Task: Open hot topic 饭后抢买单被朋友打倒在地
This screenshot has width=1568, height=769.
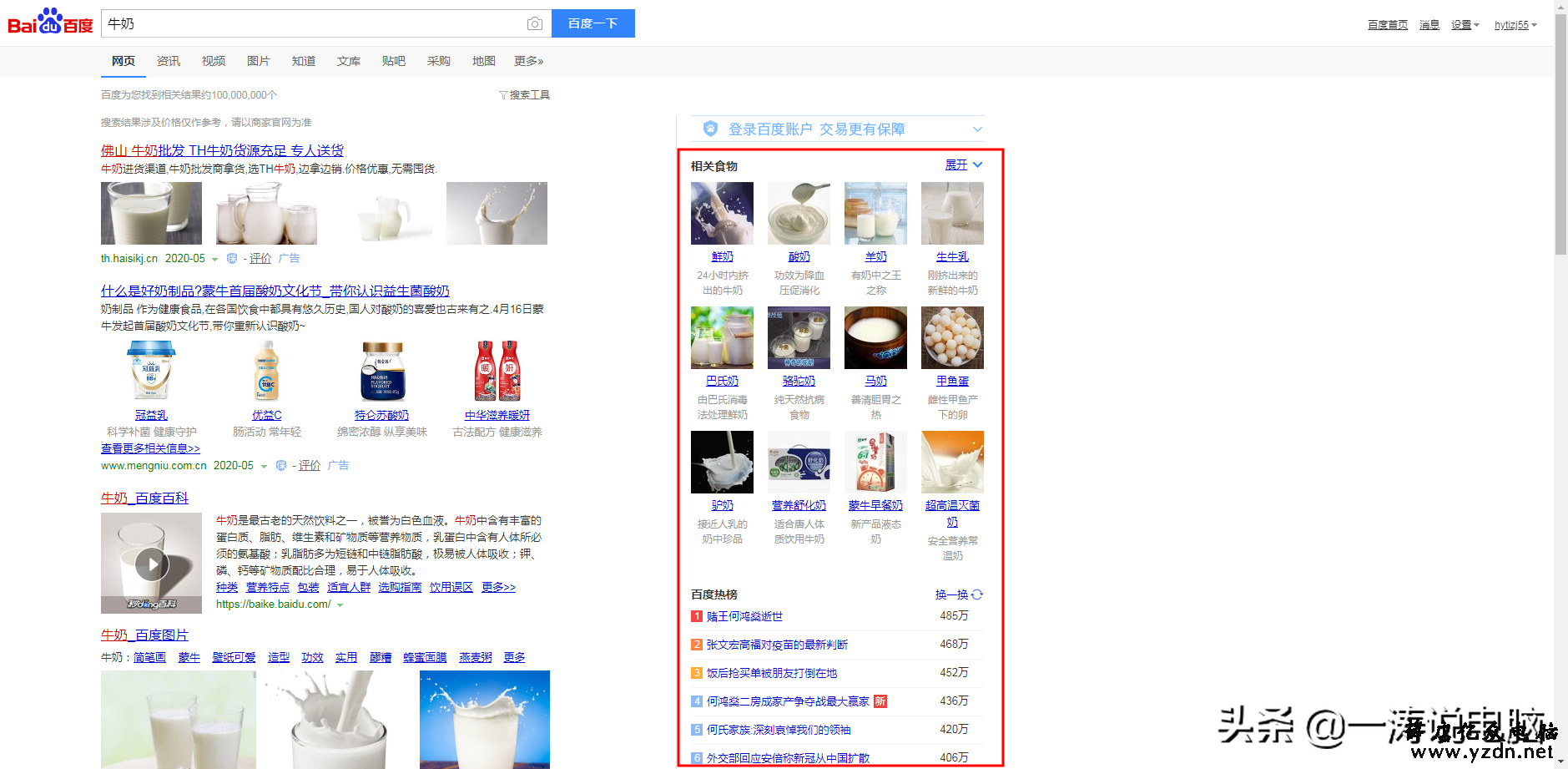Action: click(x=772, y=673)
